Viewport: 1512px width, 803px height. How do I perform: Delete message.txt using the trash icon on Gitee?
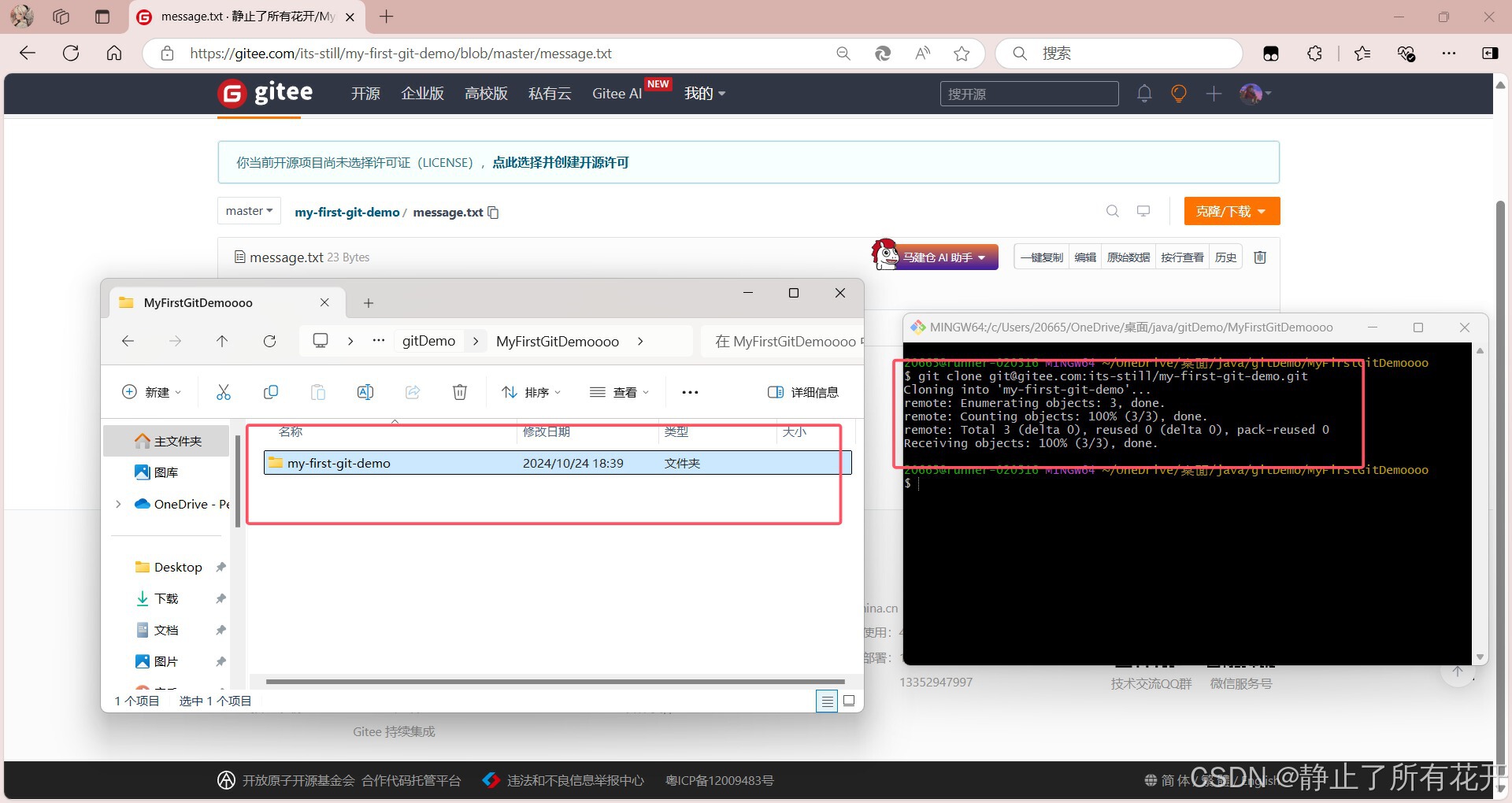pyautogui.click(x=1260, y=257)
